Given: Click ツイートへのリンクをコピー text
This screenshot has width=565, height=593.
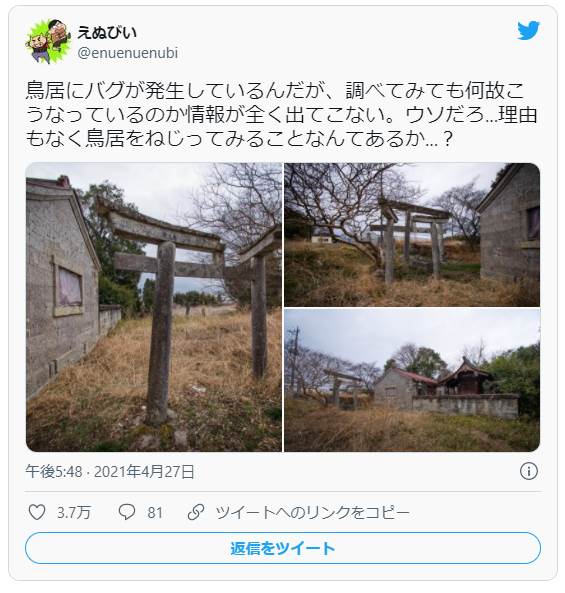Looking at the screenshot, I should (x=312, y=512).
